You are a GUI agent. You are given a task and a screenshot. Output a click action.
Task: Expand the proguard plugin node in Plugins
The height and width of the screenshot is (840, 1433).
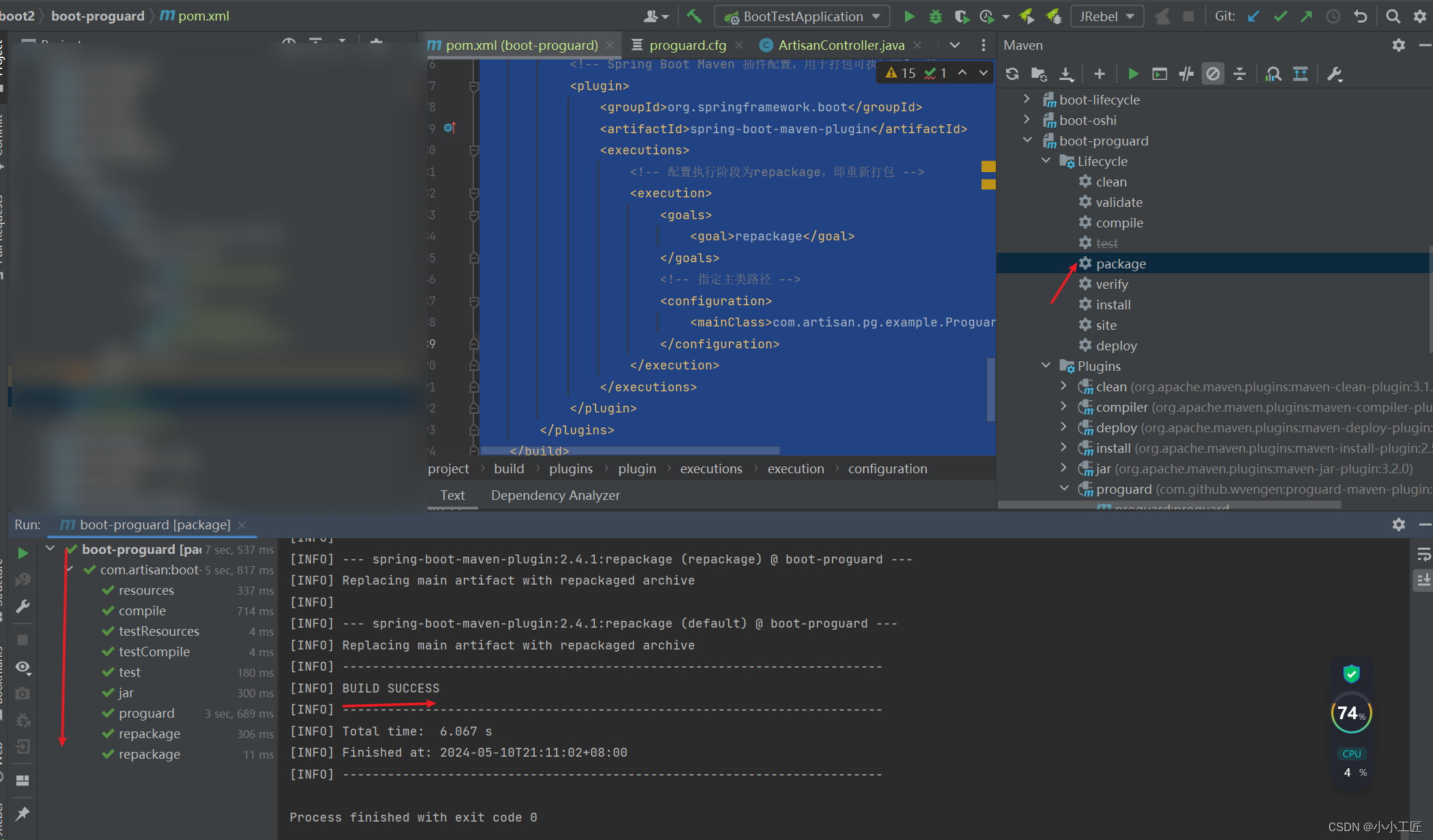pyautogui.click(x=1063, y=488)
